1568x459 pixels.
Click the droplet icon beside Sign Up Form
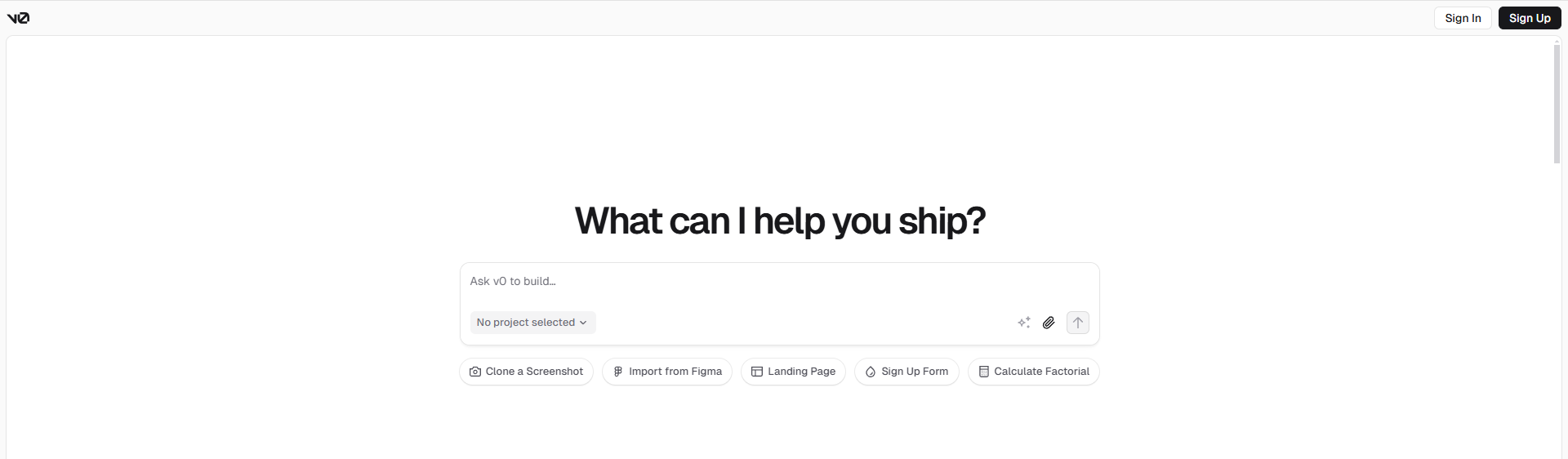[871, 372]
